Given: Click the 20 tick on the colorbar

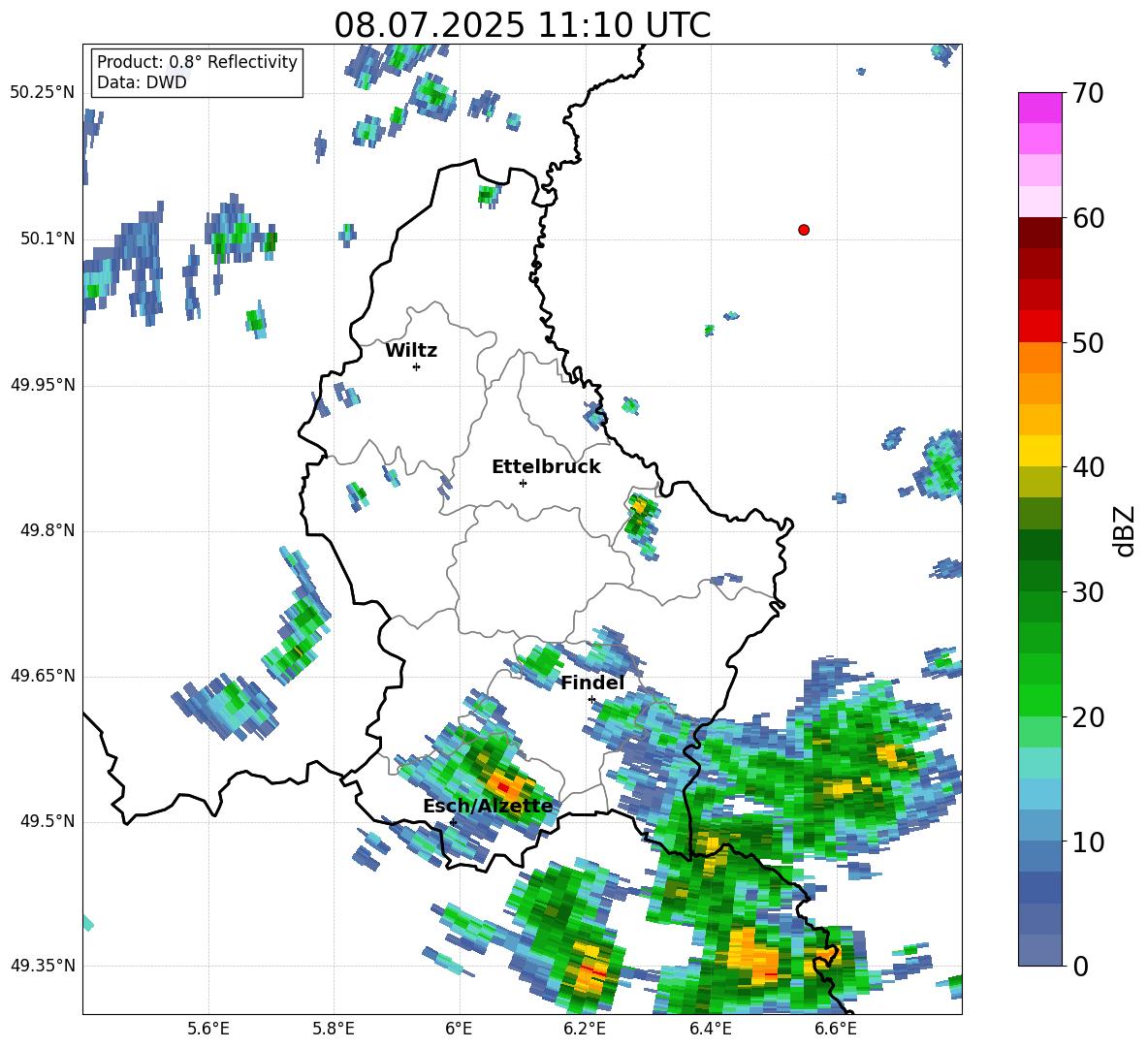Looking at the screenshot, I should [x=1087, y=716].
